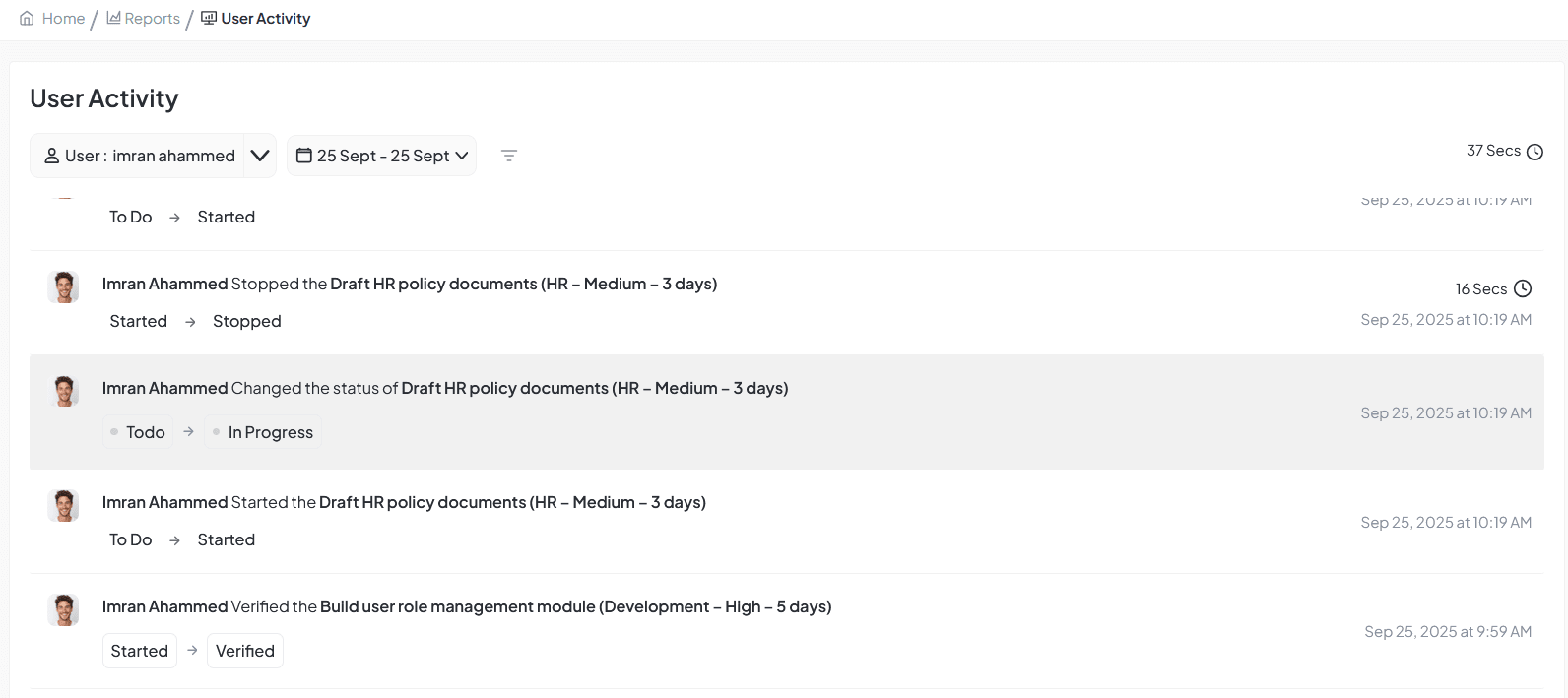Click the Verified status badge

(244, 651)
